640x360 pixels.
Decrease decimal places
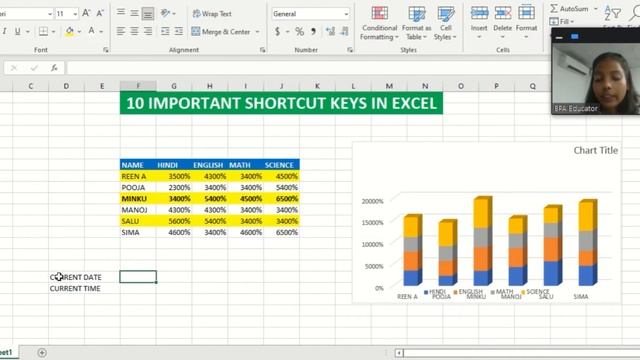click(x=344, y=31)
